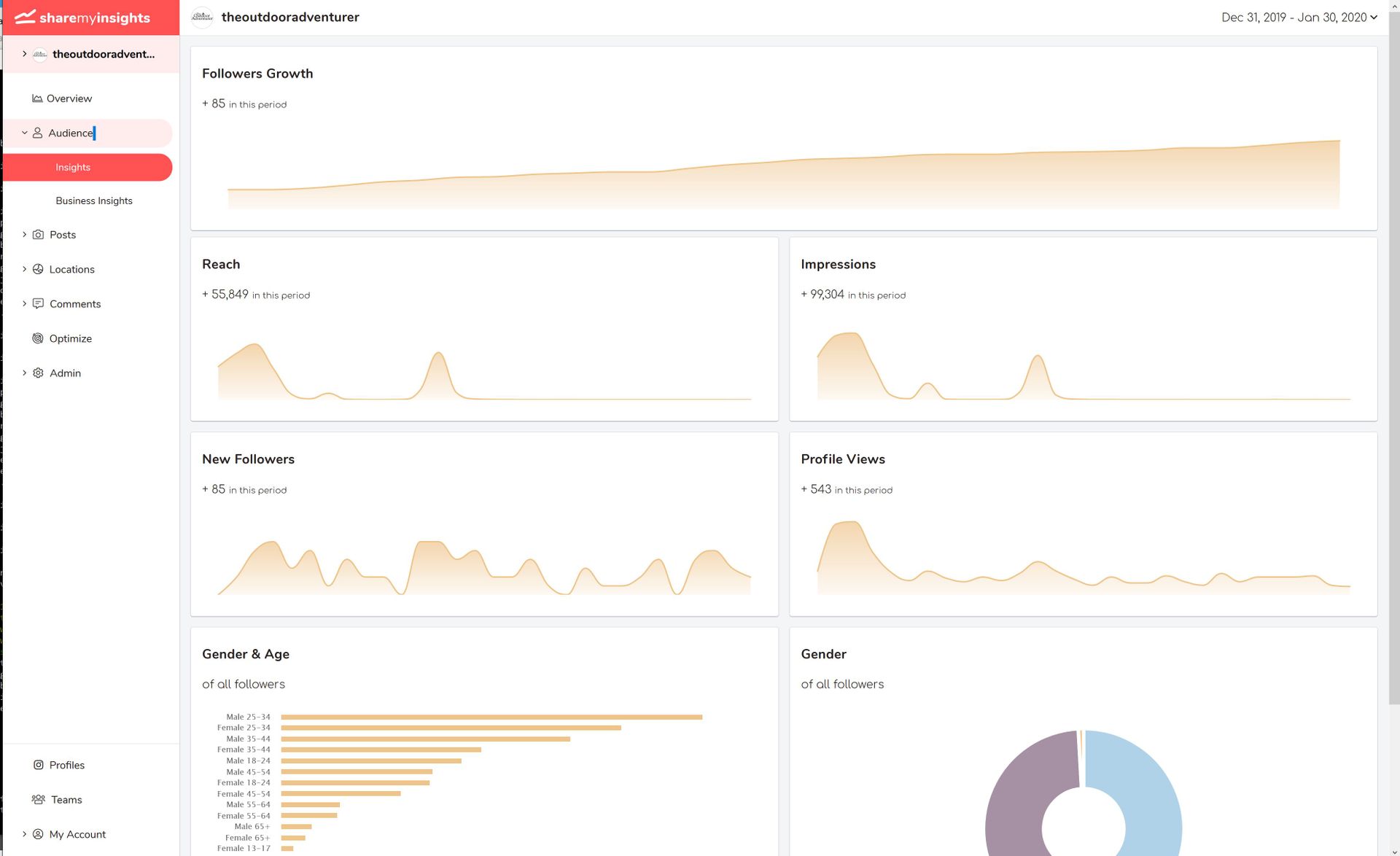Click the sharemyinsights logo icon
The width and height of the screenshot is (1400, 856).
pyautogui.click(x=25, y=17)
